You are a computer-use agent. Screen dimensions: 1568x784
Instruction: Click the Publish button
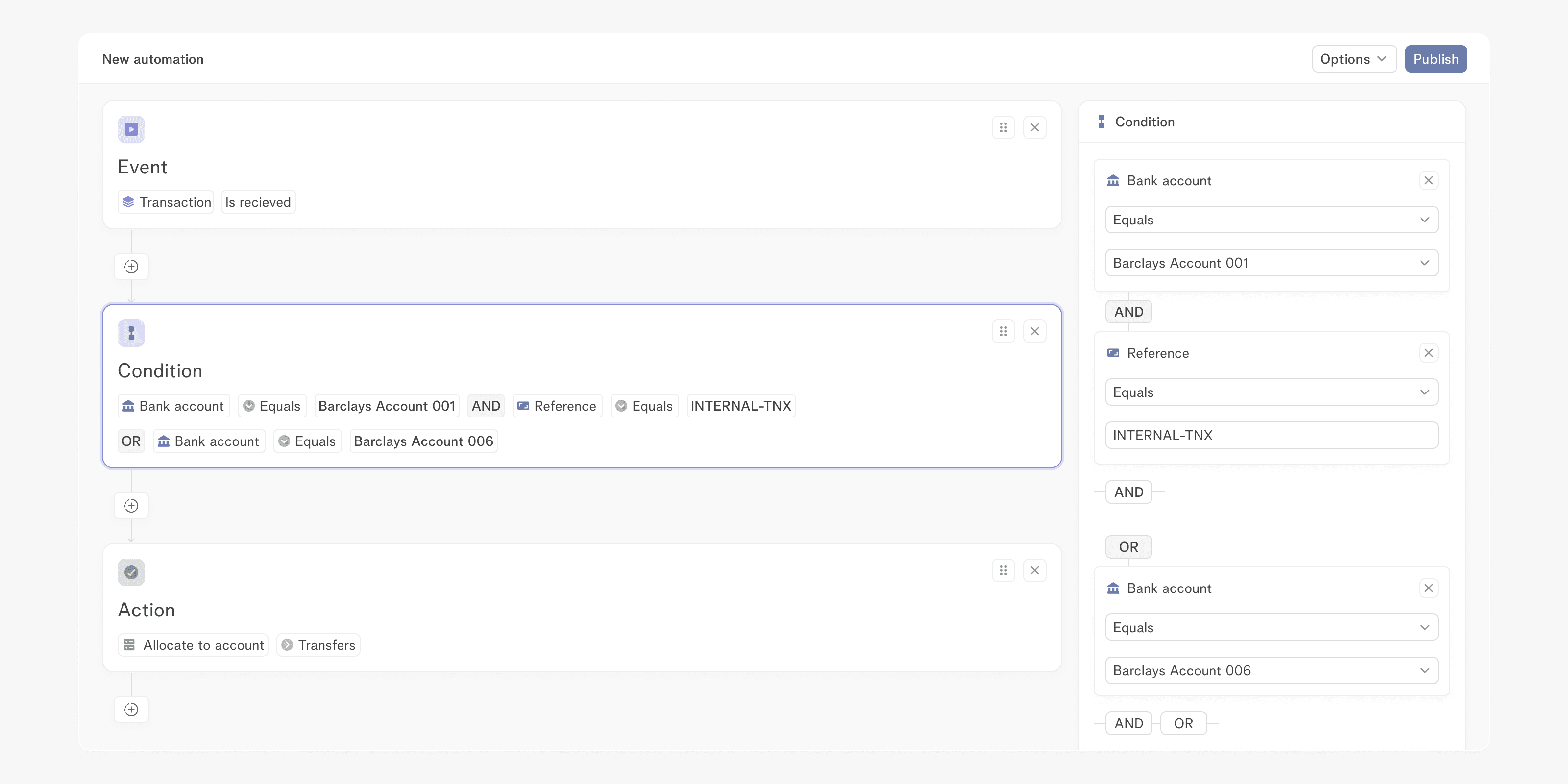[x=1435, y=59]
